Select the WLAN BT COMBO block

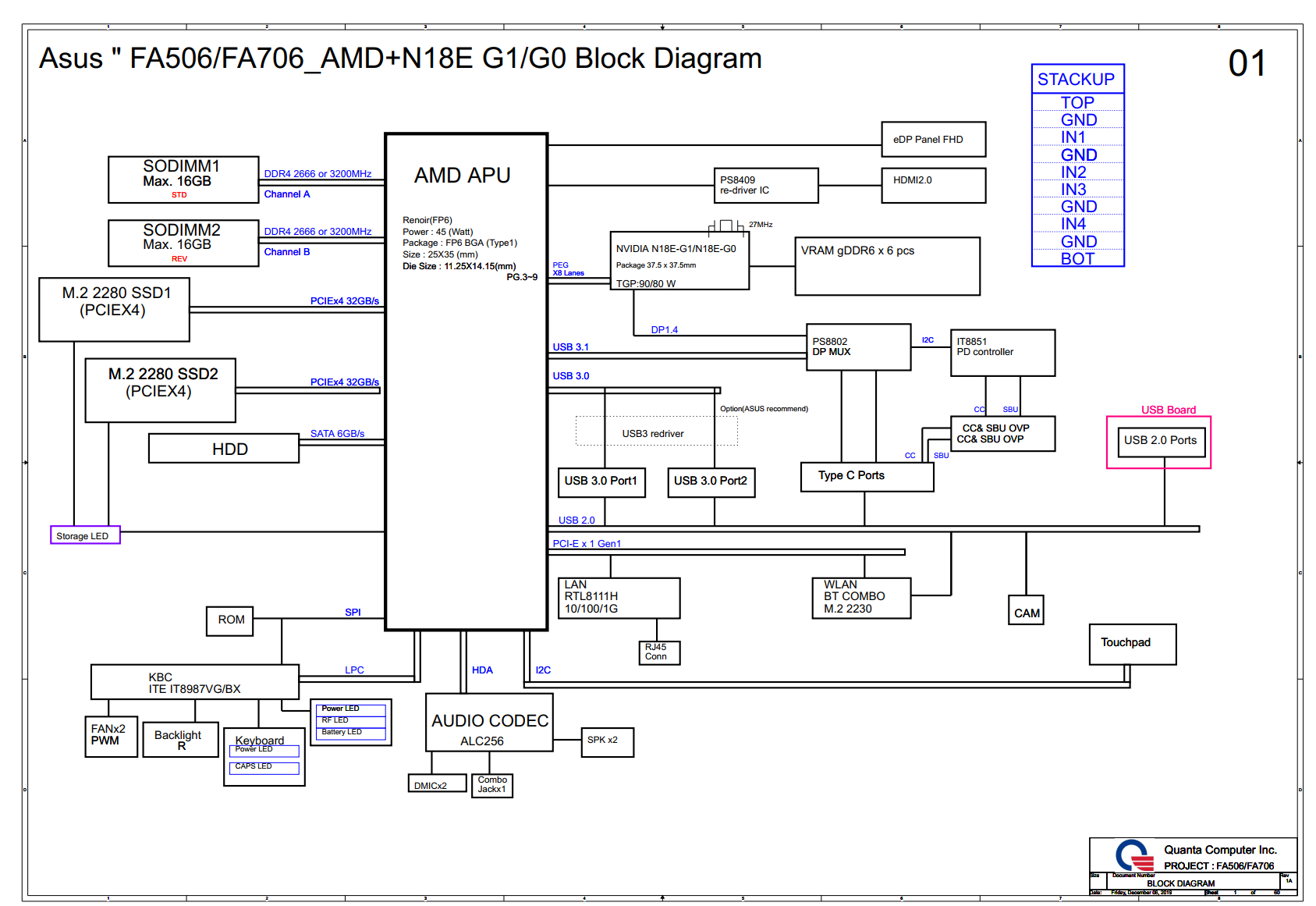[861, 598]
